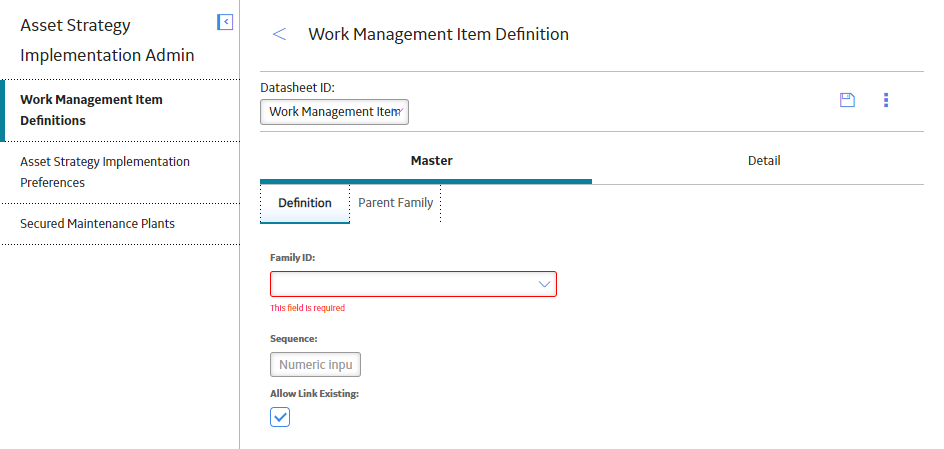
Task: Save the datasheet with the disk icon
Action: [847, 100]
